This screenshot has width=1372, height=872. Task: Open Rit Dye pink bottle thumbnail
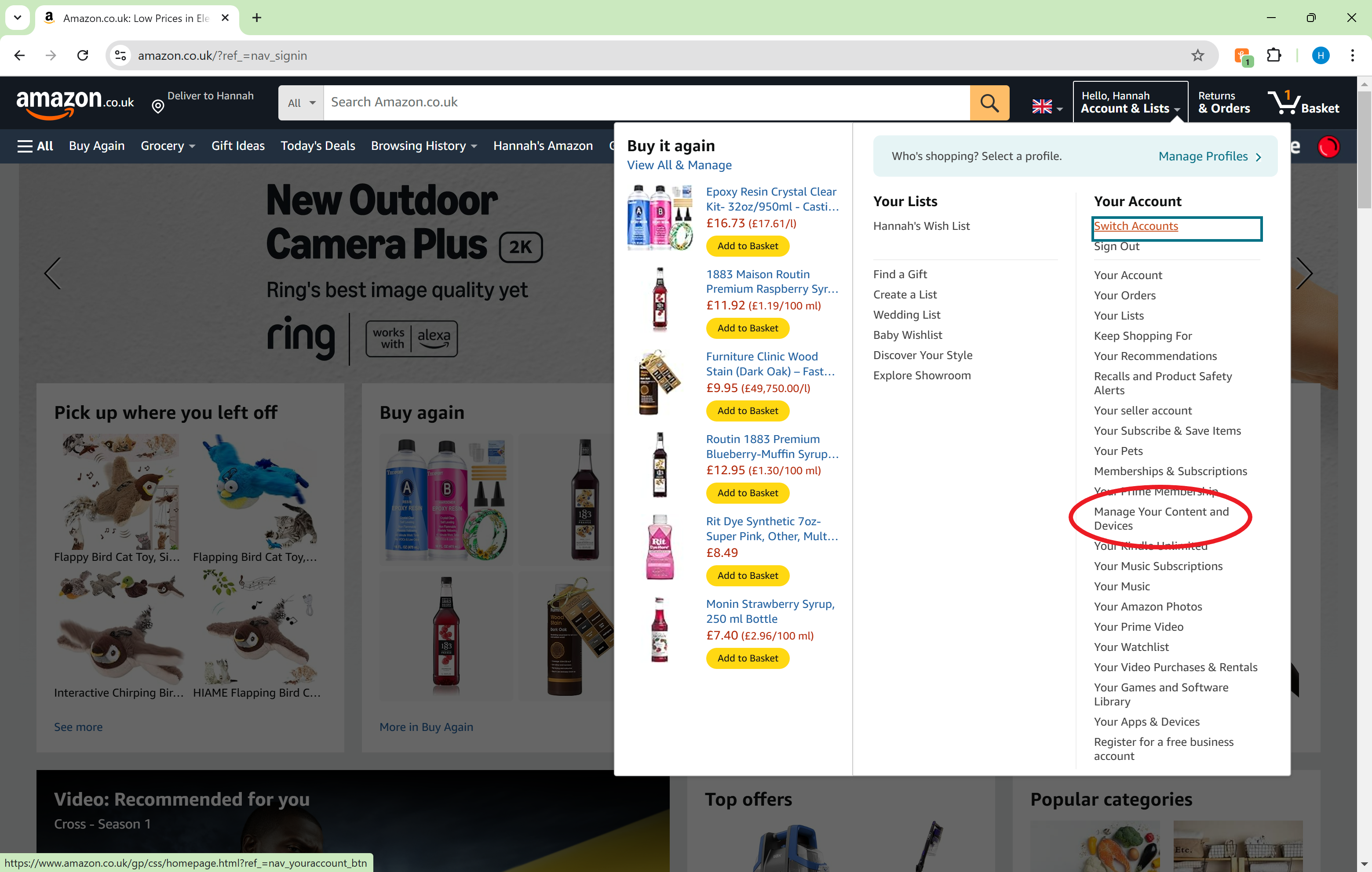click(660, 547)
